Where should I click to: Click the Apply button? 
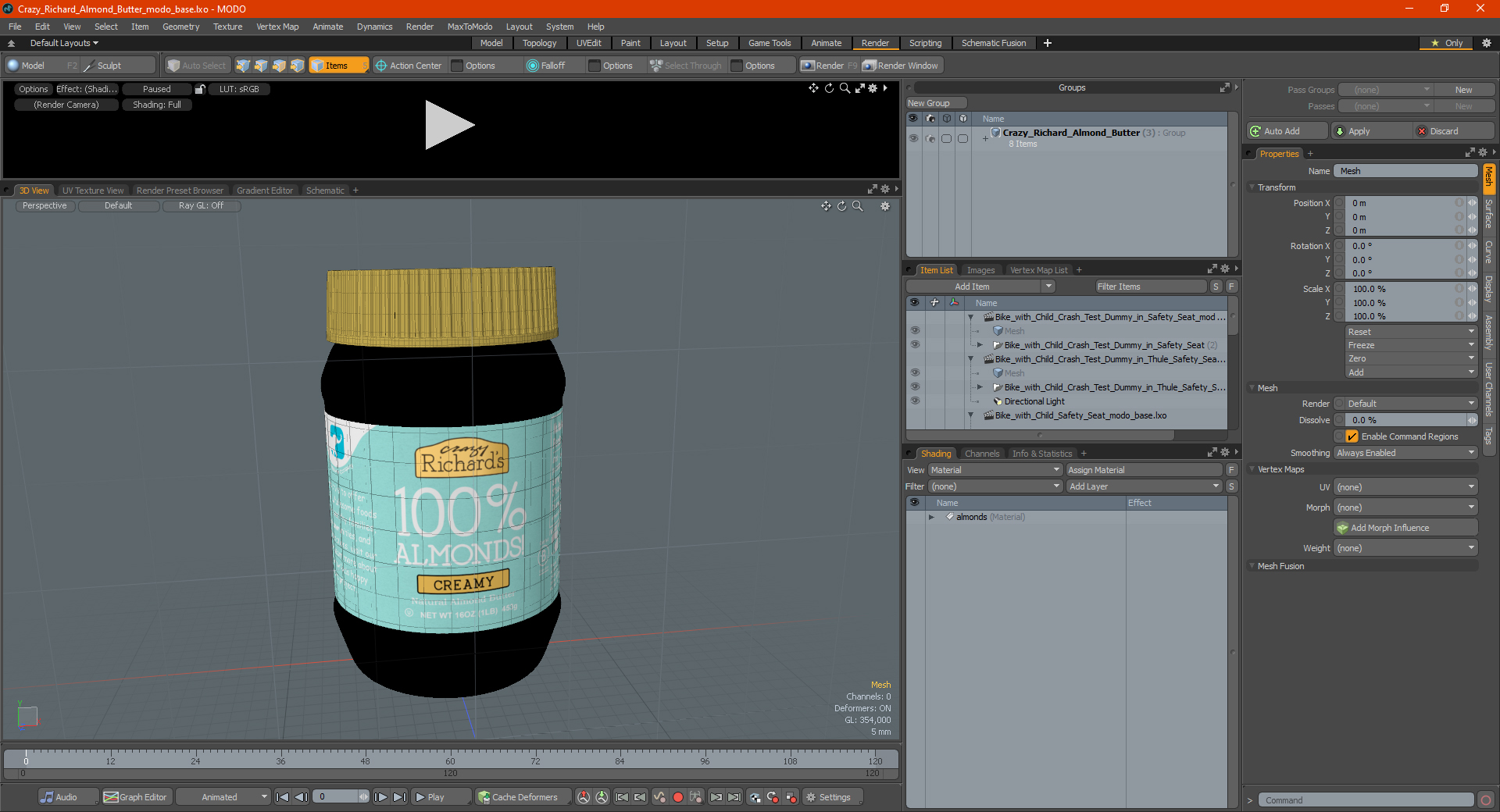(1371, 131)
